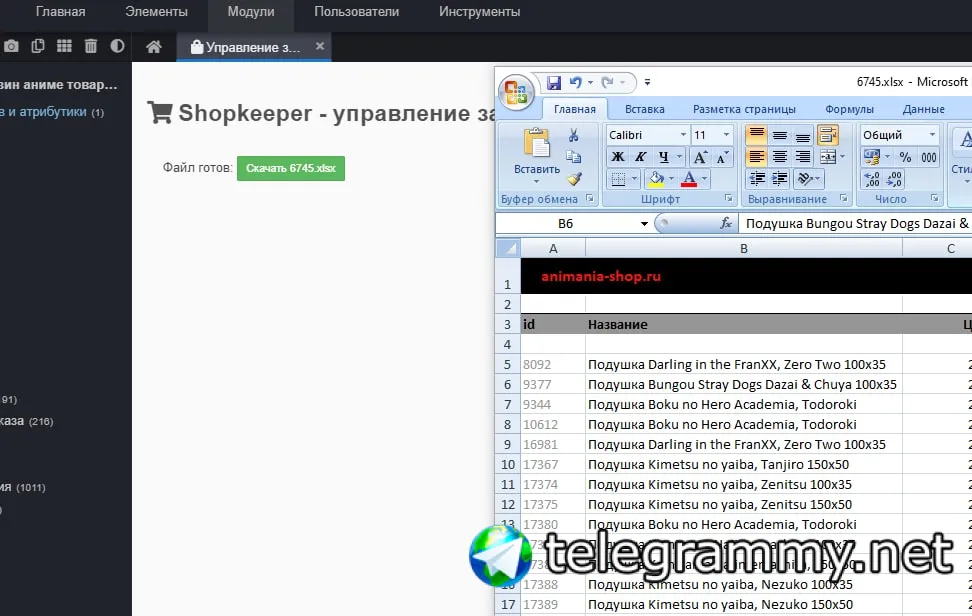972x616 pixels.
Task: Click the fx insert function icon
Action: (726, 223)
